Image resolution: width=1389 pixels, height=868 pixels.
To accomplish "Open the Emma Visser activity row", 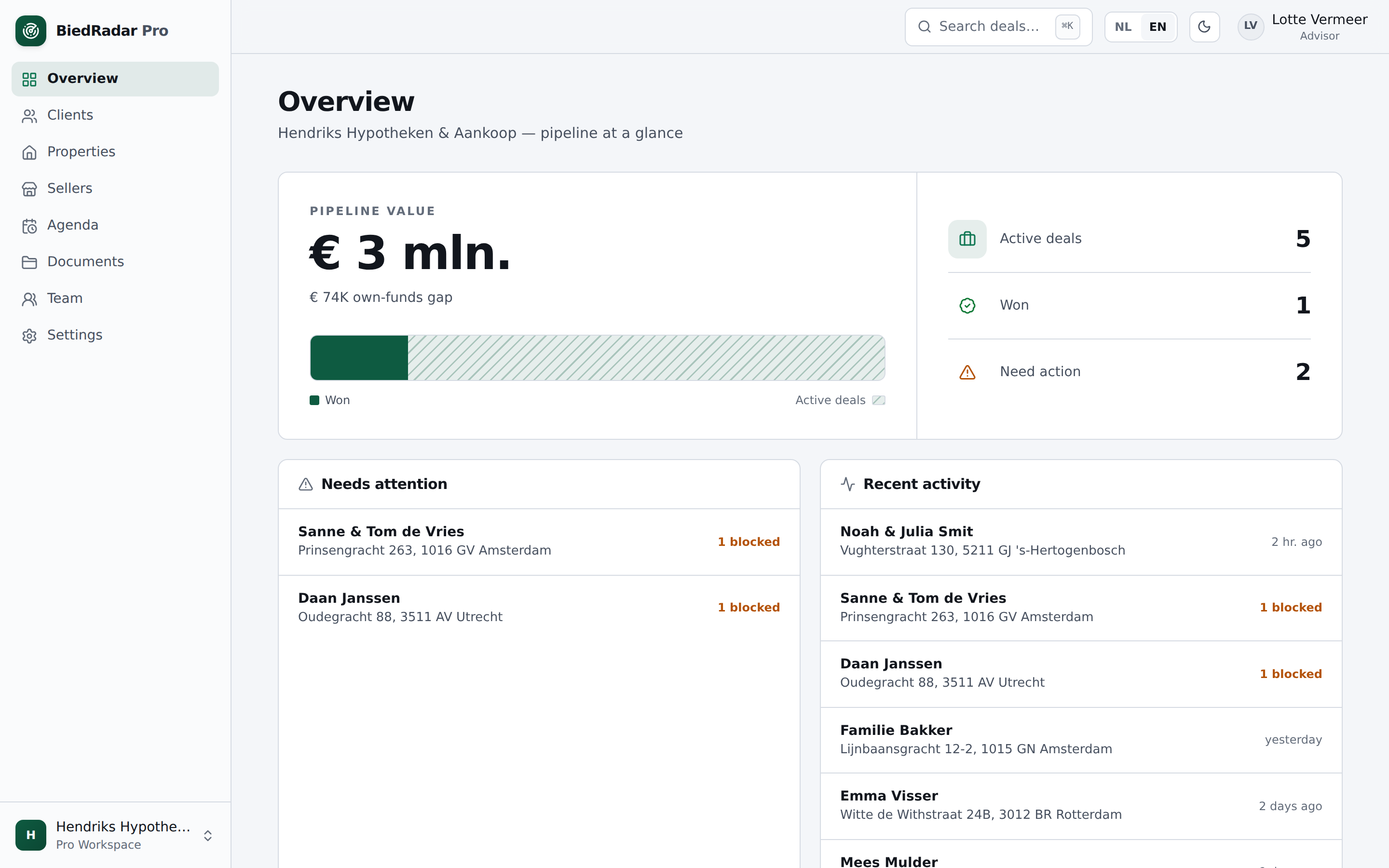I will coord(1081,806).
